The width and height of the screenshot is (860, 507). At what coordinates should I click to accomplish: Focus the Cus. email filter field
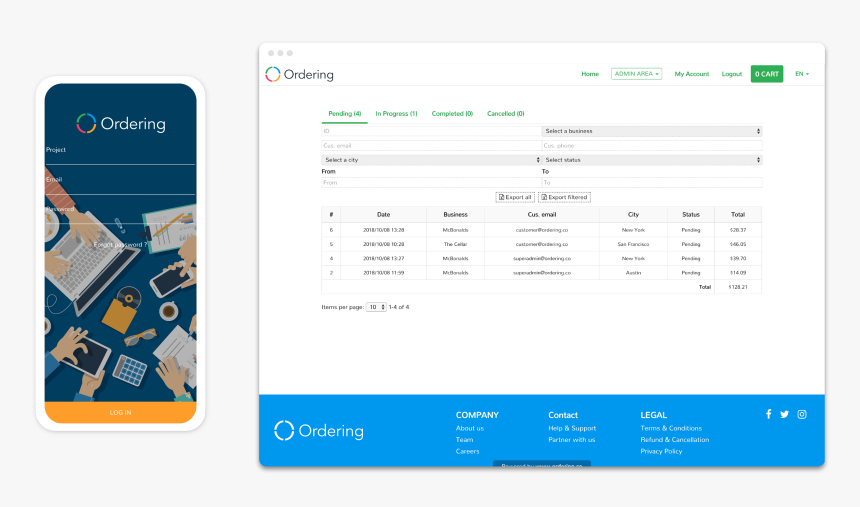pyautogui.click(x=431, y=145)
